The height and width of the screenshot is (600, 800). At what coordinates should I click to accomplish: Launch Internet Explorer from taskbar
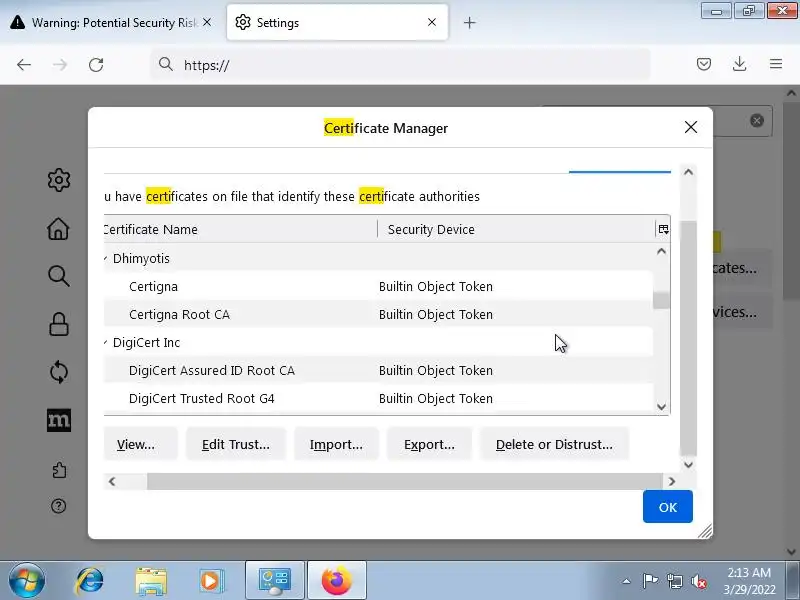(x=90, y=581)
